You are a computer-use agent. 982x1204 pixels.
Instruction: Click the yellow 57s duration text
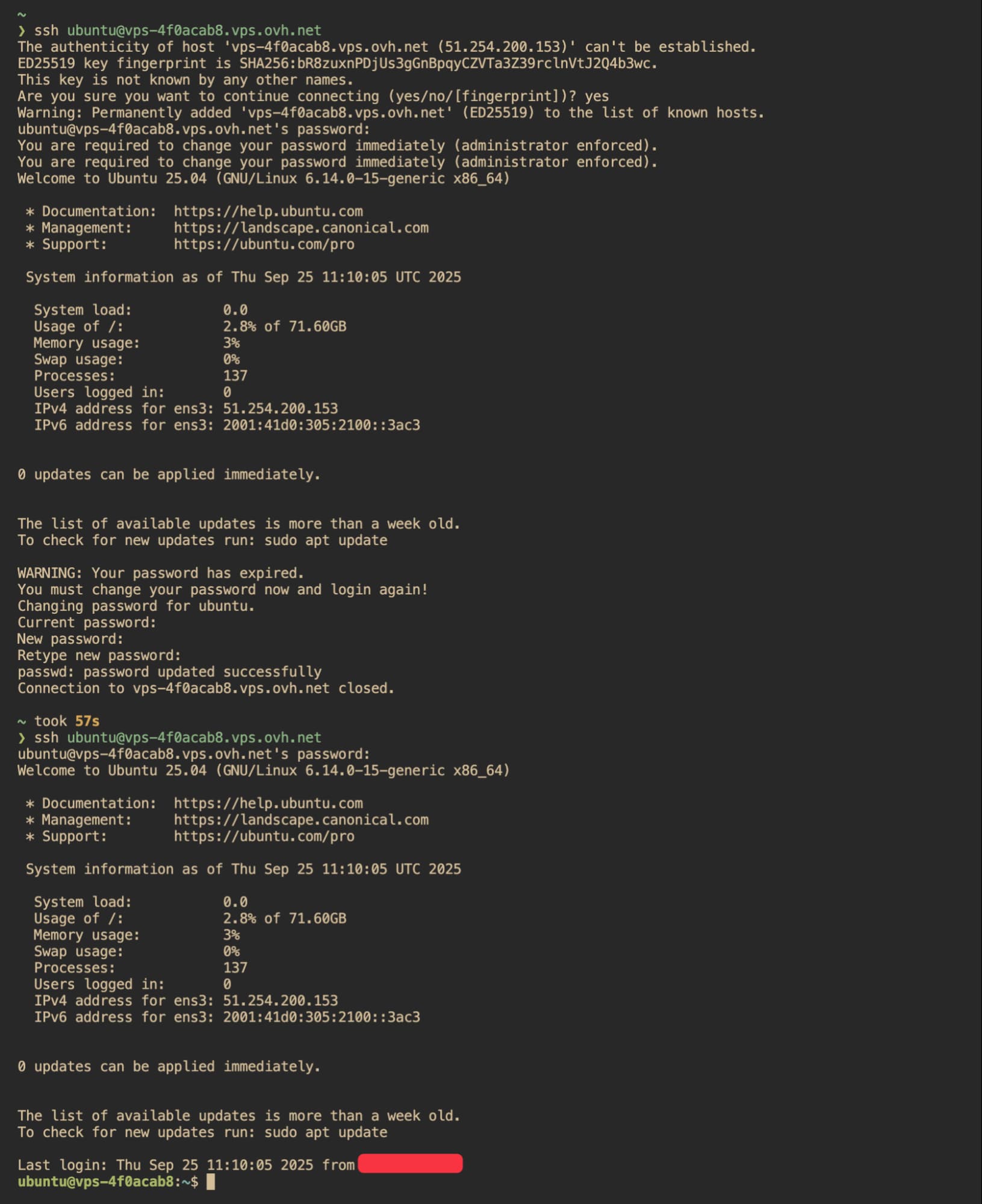point(87,721)
